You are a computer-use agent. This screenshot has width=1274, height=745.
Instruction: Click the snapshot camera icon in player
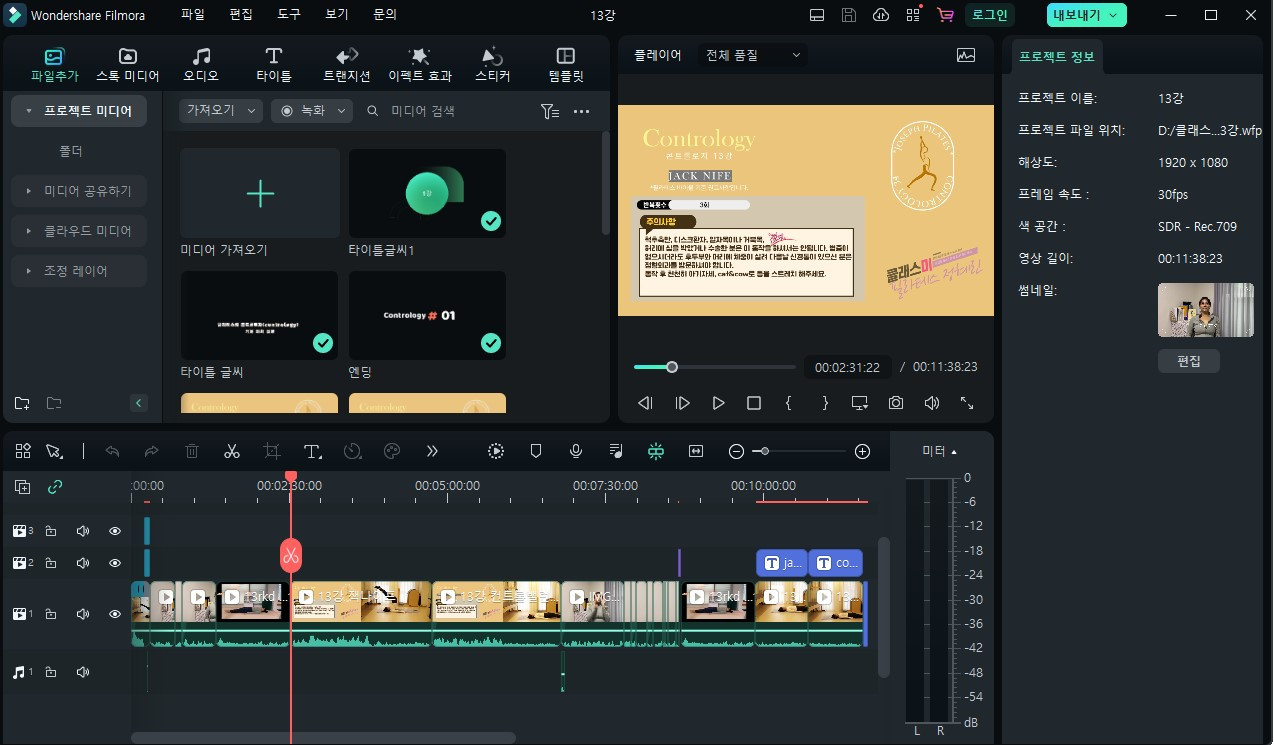pyautogui.click(x=896, y=403)
